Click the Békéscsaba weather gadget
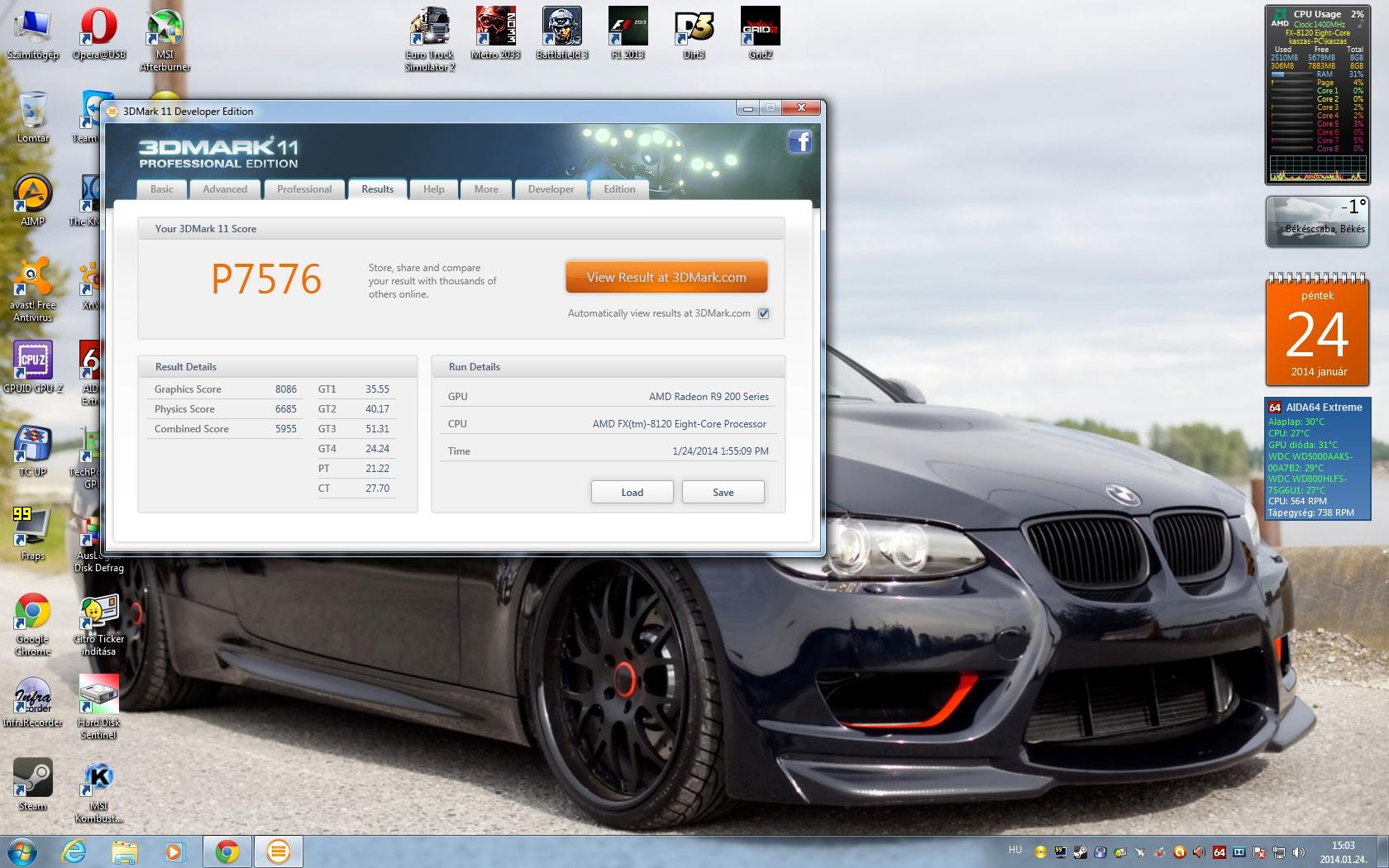1389x868 pixels. 1318,222
